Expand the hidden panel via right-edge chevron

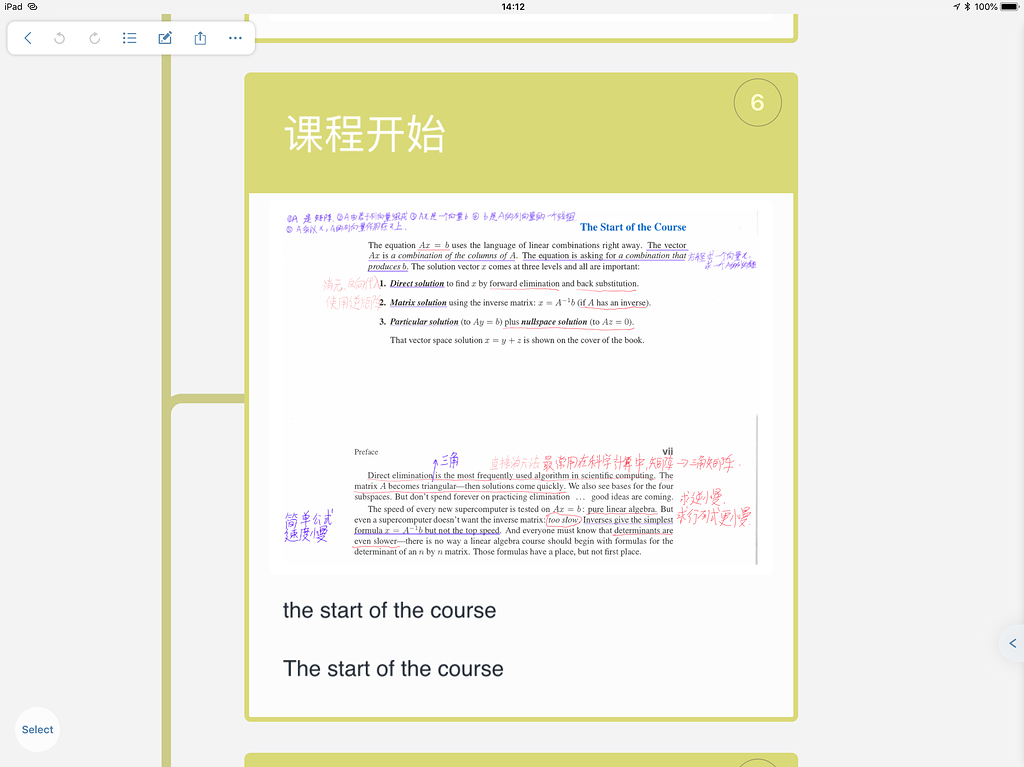click(1012, 643)
